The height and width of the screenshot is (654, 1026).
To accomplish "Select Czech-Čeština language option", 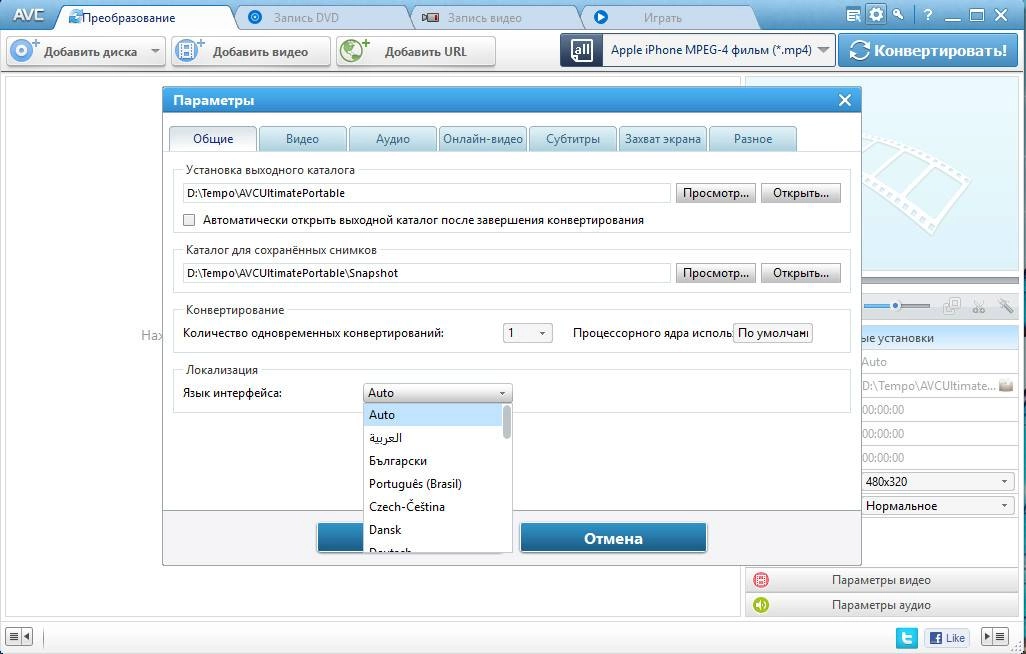I will click(433, 507).
